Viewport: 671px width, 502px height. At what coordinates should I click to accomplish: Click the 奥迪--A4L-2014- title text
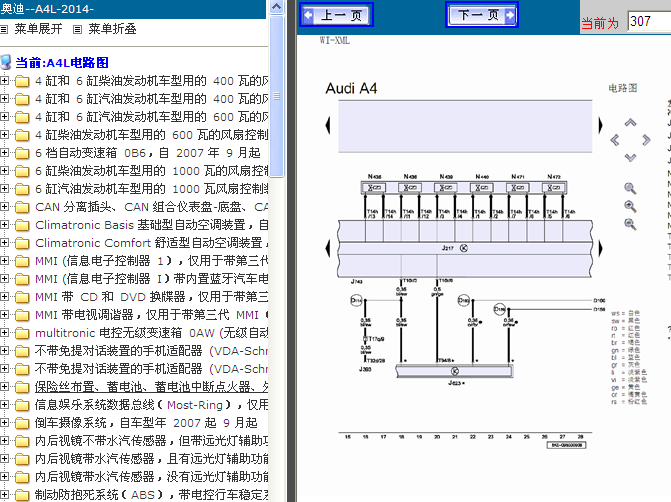[47, 9]
